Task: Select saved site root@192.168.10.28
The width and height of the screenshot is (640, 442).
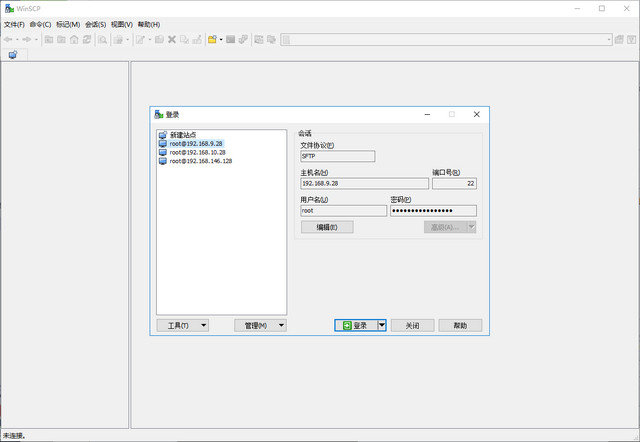Action: tap(198, 152)
